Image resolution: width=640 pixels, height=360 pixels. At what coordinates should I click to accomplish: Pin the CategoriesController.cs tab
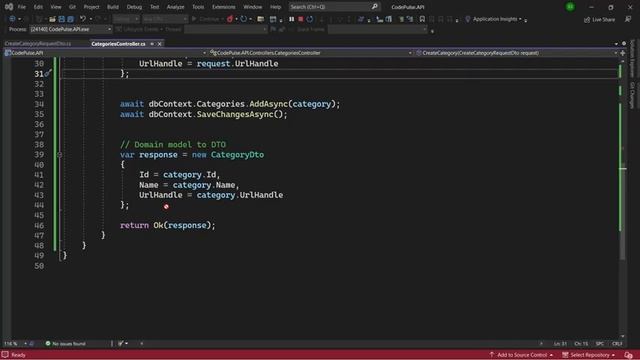[x=152, y=44]
